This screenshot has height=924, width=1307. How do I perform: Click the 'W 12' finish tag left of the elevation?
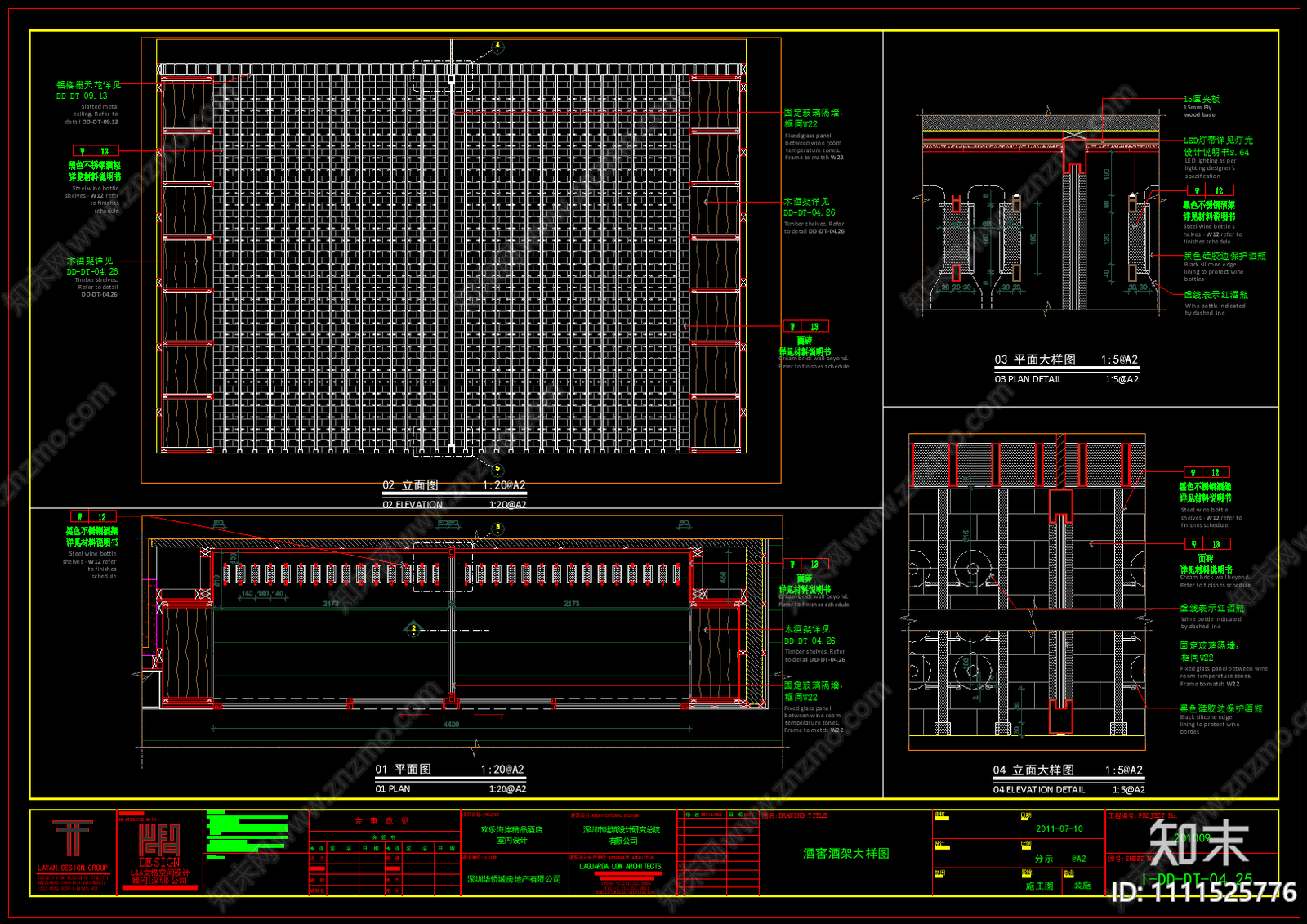[96, 151]
